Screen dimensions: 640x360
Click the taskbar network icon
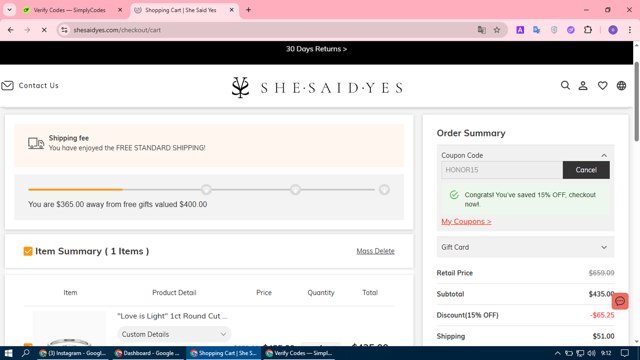(580, 353)
